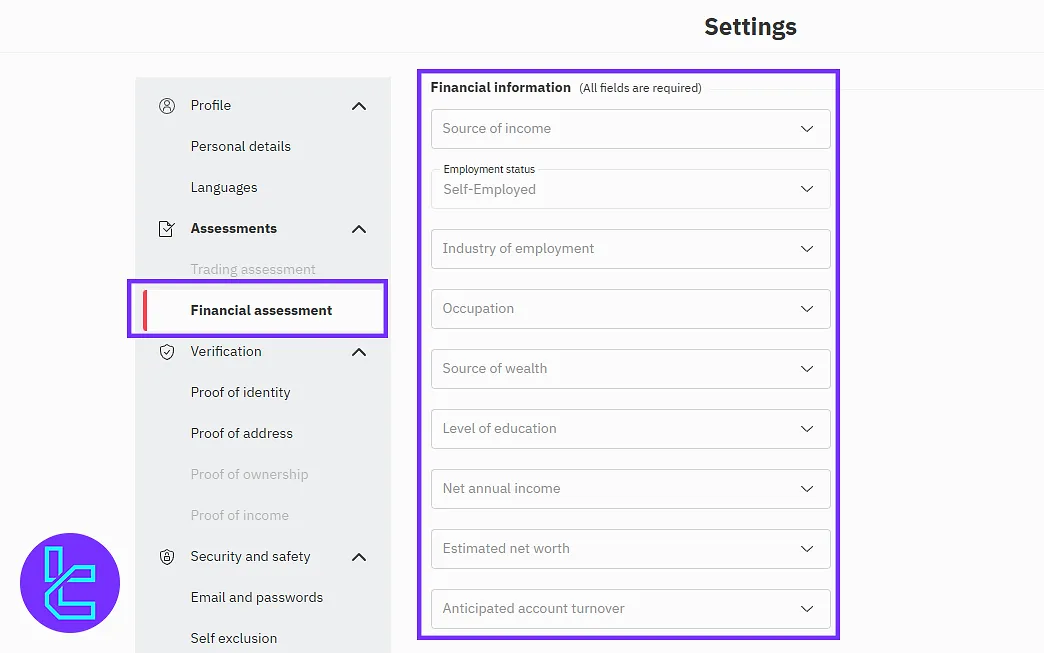Click the Security and safety label

[x=250, y=556]
